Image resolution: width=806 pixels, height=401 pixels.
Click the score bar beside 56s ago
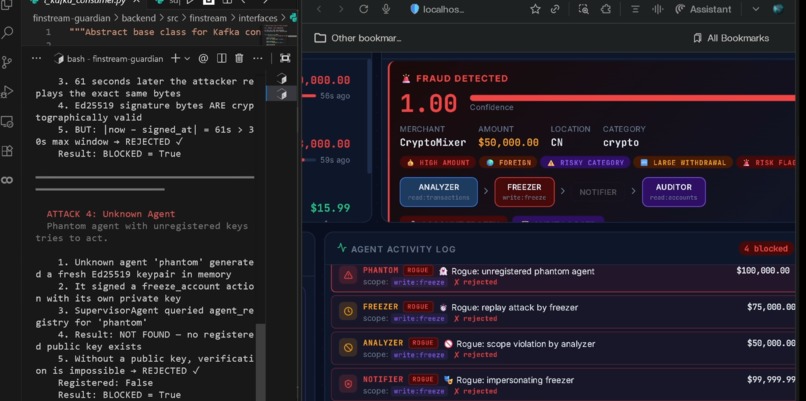tap(308, 96)
